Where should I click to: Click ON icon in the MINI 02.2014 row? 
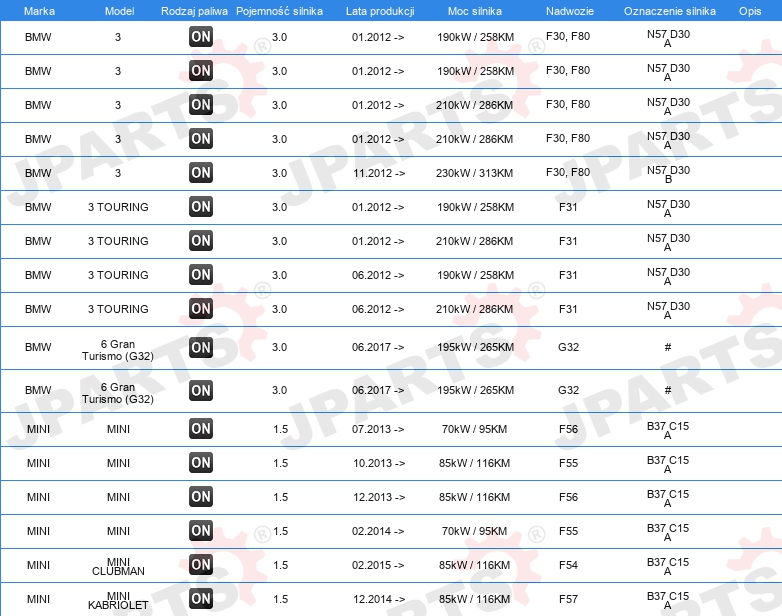click(201, 530)
